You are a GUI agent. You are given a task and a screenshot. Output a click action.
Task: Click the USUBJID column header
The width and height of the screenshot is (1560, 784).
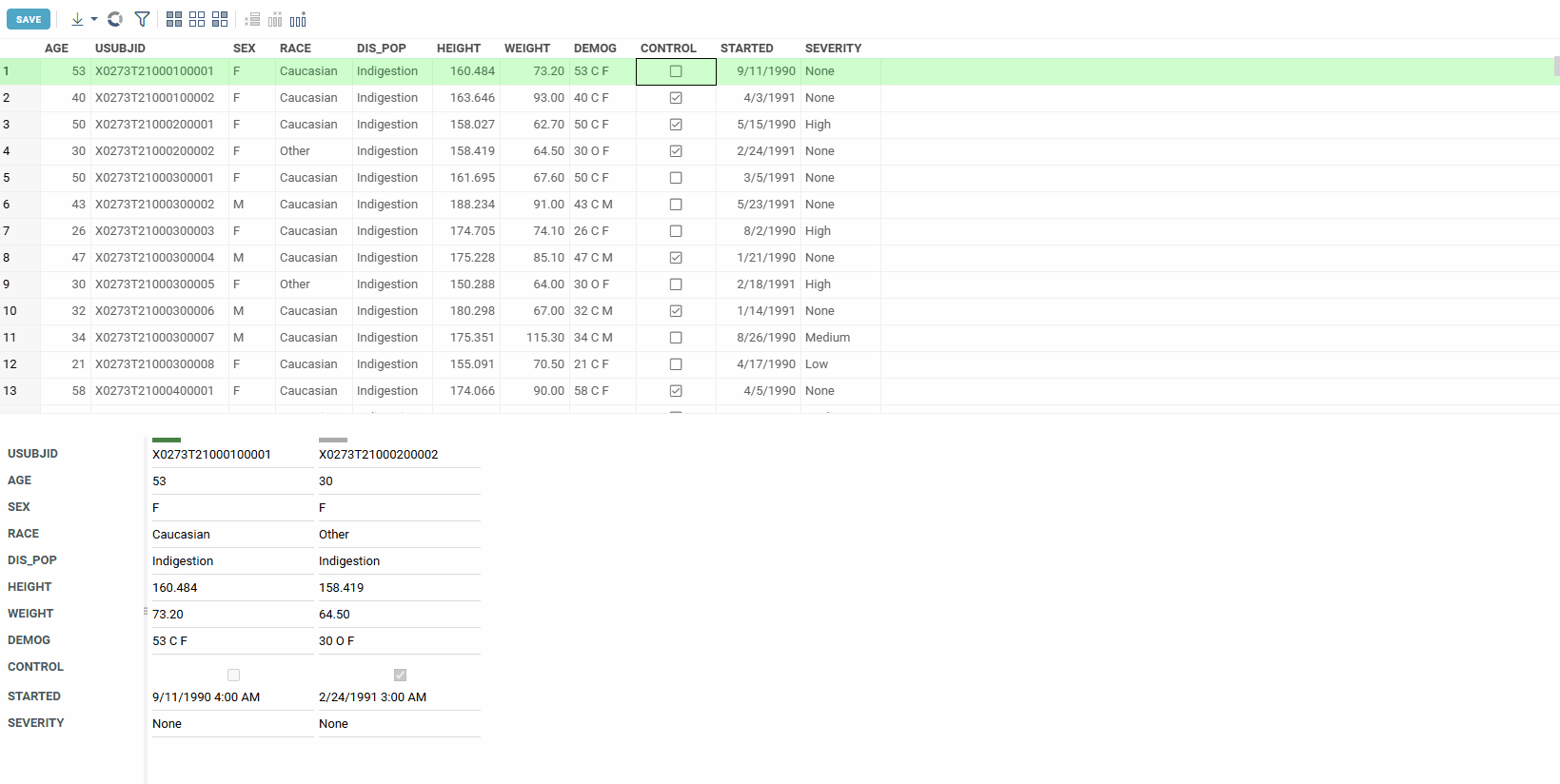(120, 49)
